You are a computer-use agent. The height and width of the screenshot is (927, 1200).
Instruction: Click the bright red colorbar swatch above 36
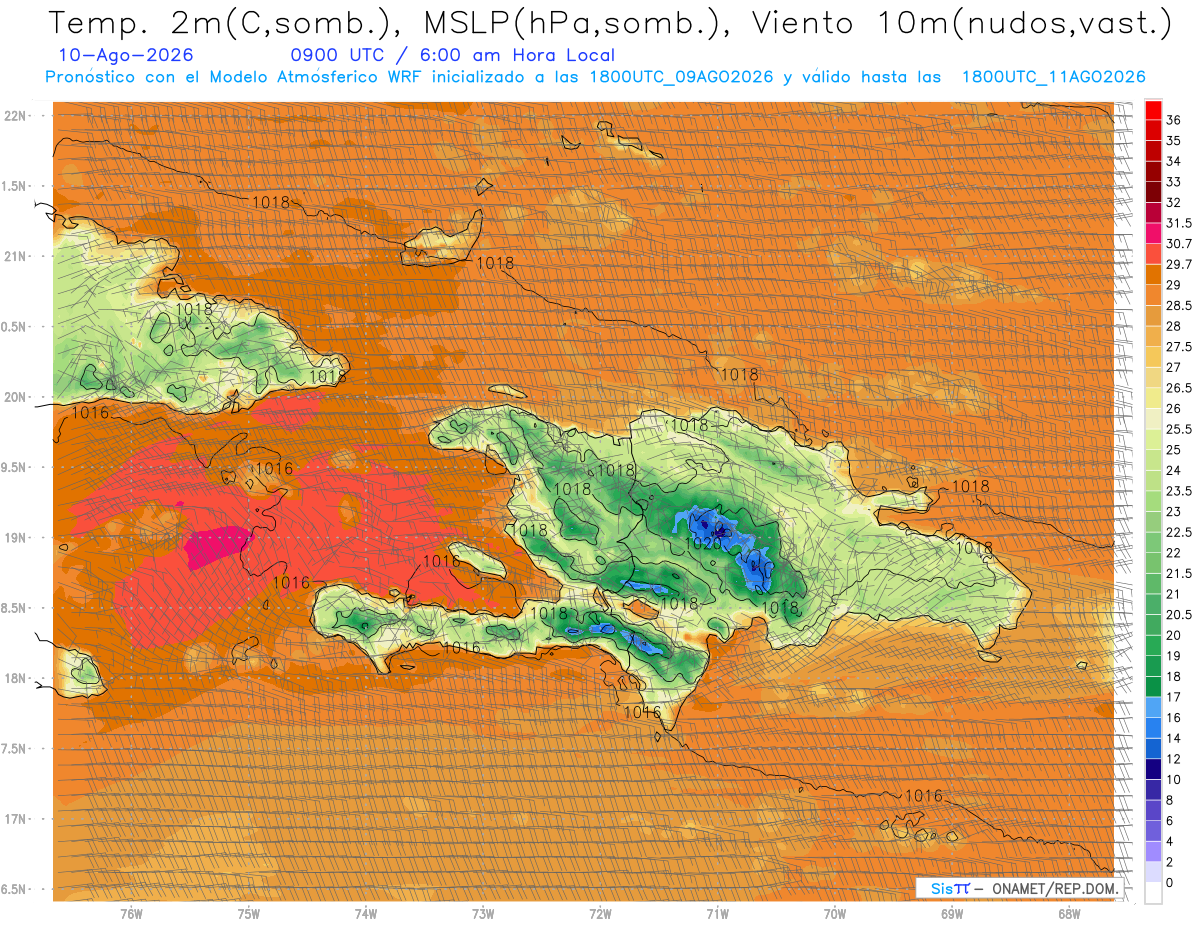[x=1153, y=109]
